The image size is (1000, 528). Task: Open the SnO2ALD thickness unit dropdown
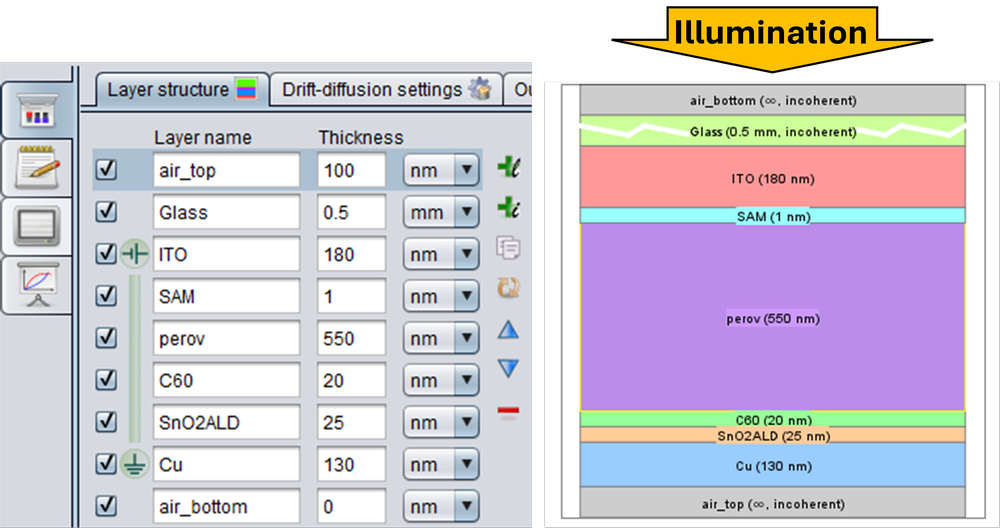point(441,423)
